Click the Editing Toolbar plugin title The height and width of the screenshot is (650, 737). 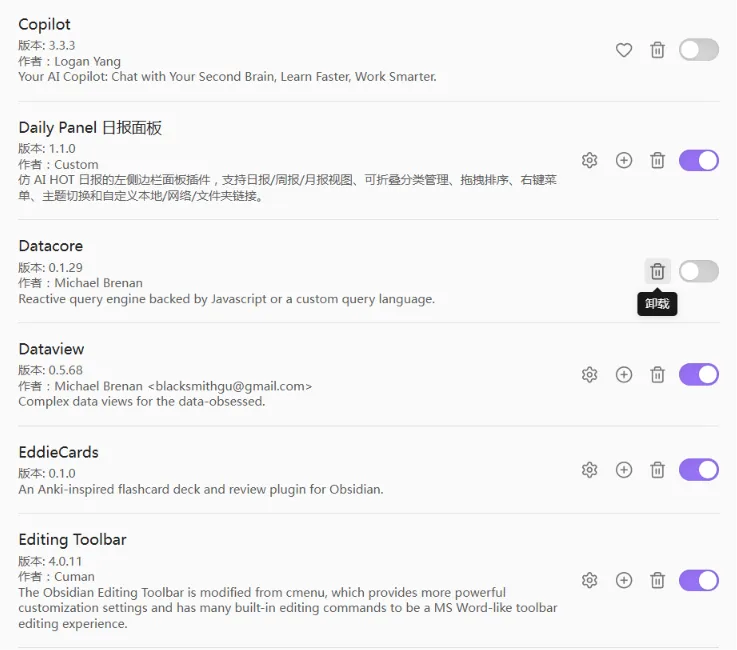[x=72, y=540]
